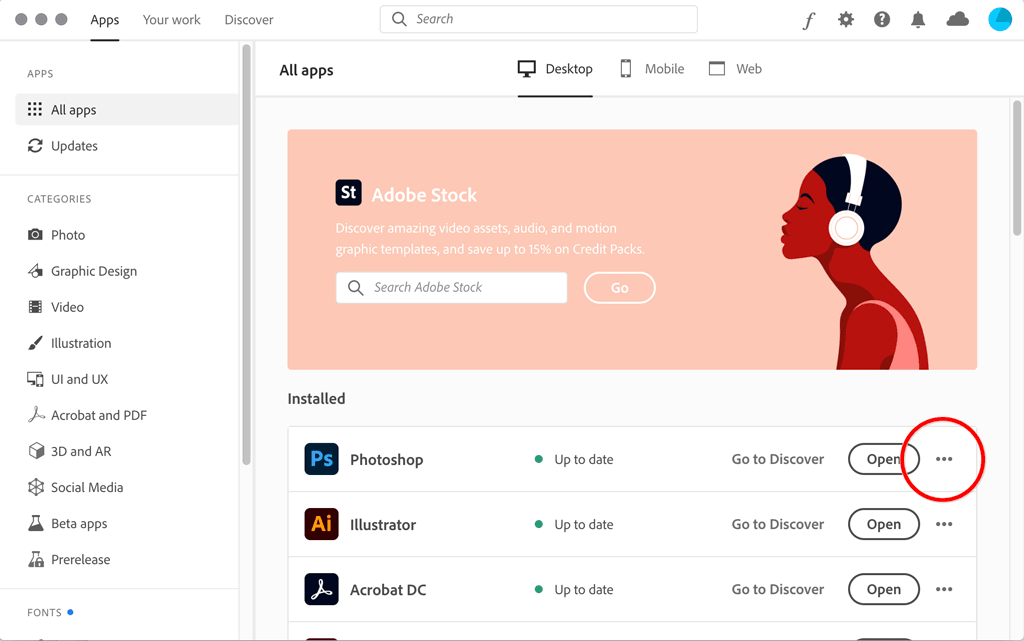Open the notifications bell

tap(918, 20)
